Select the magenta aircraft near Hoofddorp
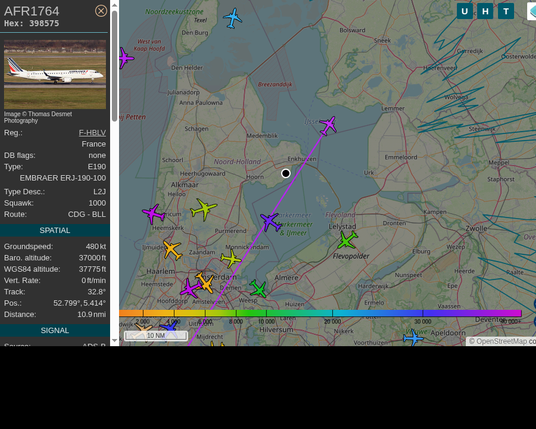The image size is (536, 429). [x=190, y=288]
